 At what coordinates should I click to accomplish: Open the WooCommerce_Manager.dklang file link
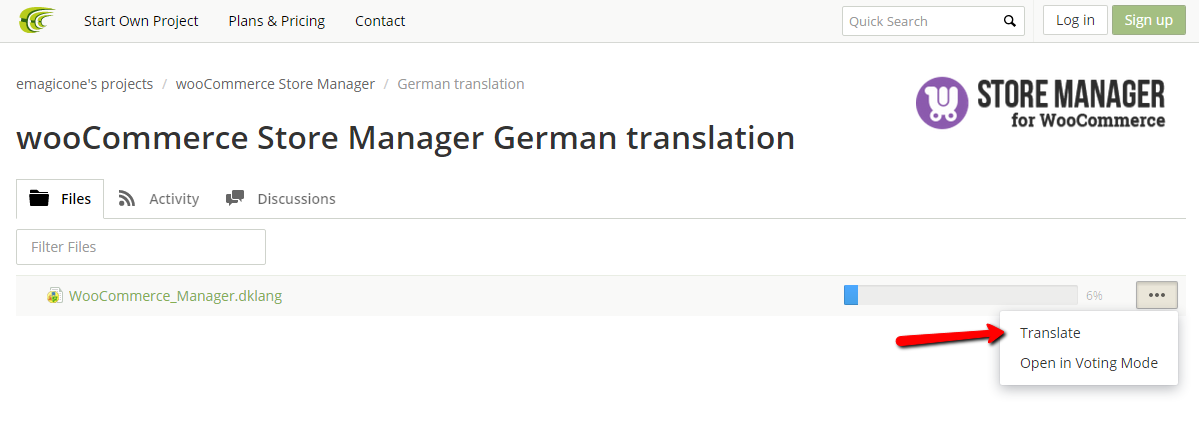(175, 296)
